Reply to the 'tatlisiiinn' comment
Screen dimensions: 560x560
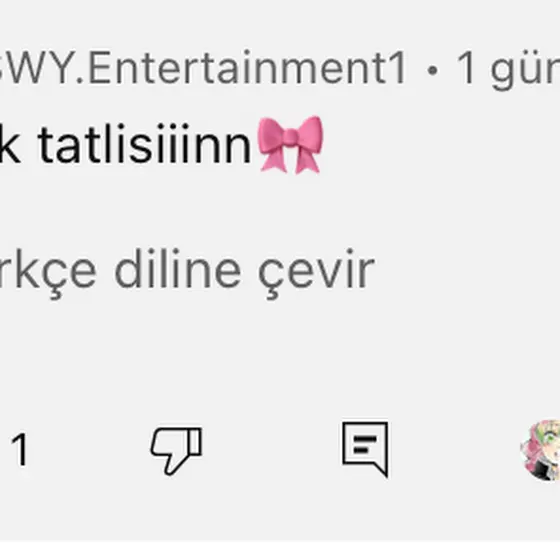pyautogui.click(x=365, y=449)
